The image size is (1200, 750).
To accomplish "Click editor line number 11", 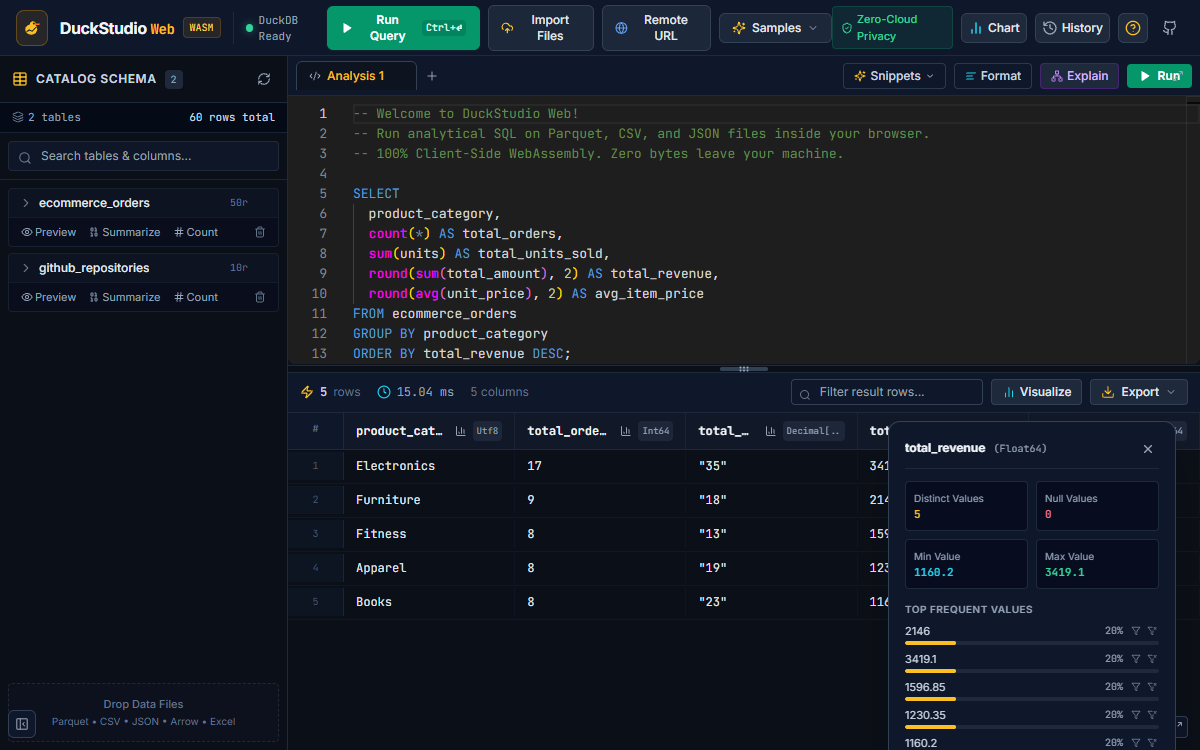I will (x=319, y=313).
